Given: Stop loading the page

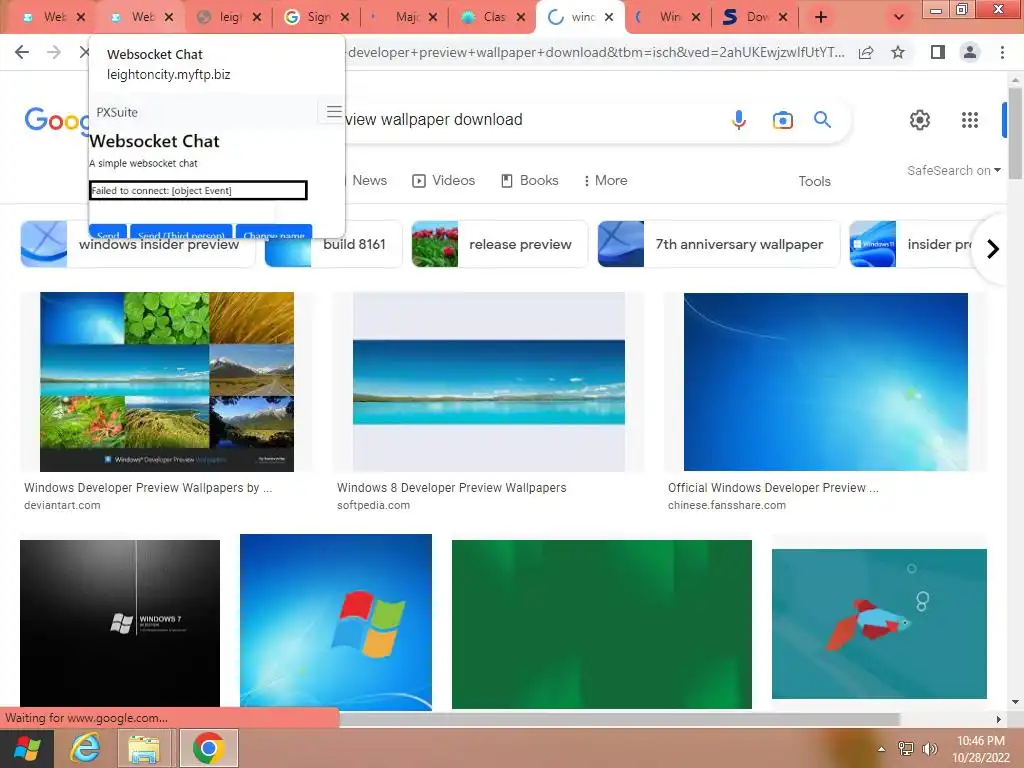Looking at the screenshot, I should 84,52.
